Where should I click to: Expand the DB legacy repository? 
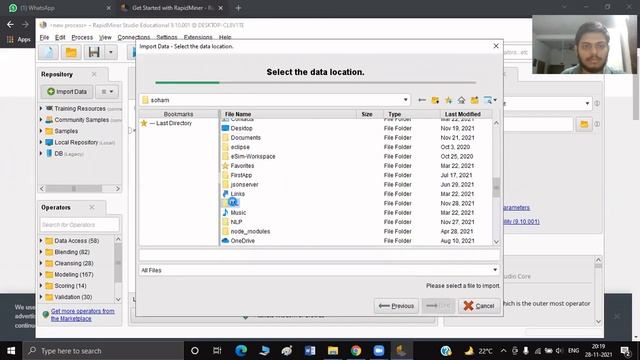[41, 153]
